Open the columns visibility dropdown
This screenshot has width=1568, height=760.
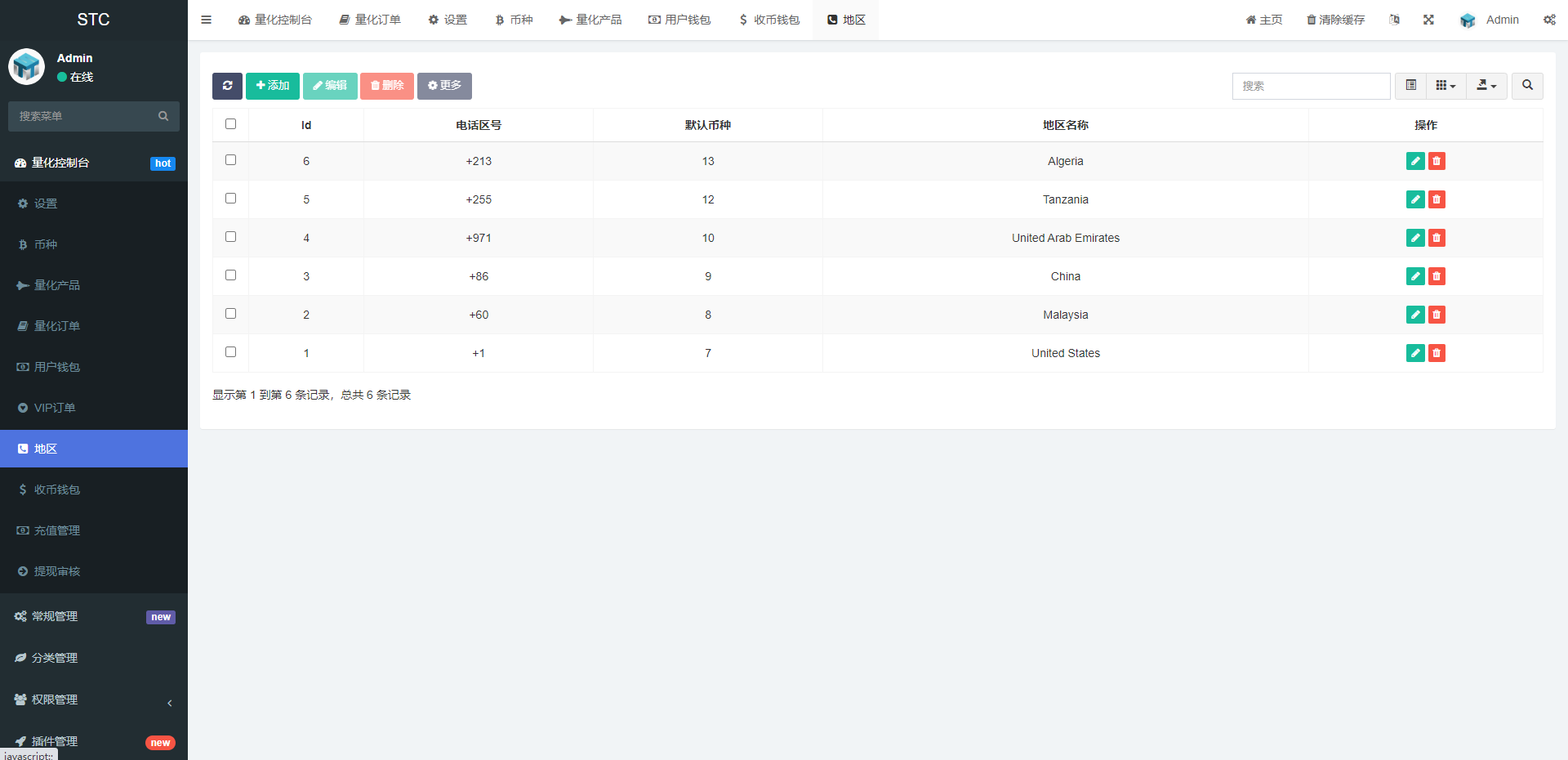coord(1445,86)
